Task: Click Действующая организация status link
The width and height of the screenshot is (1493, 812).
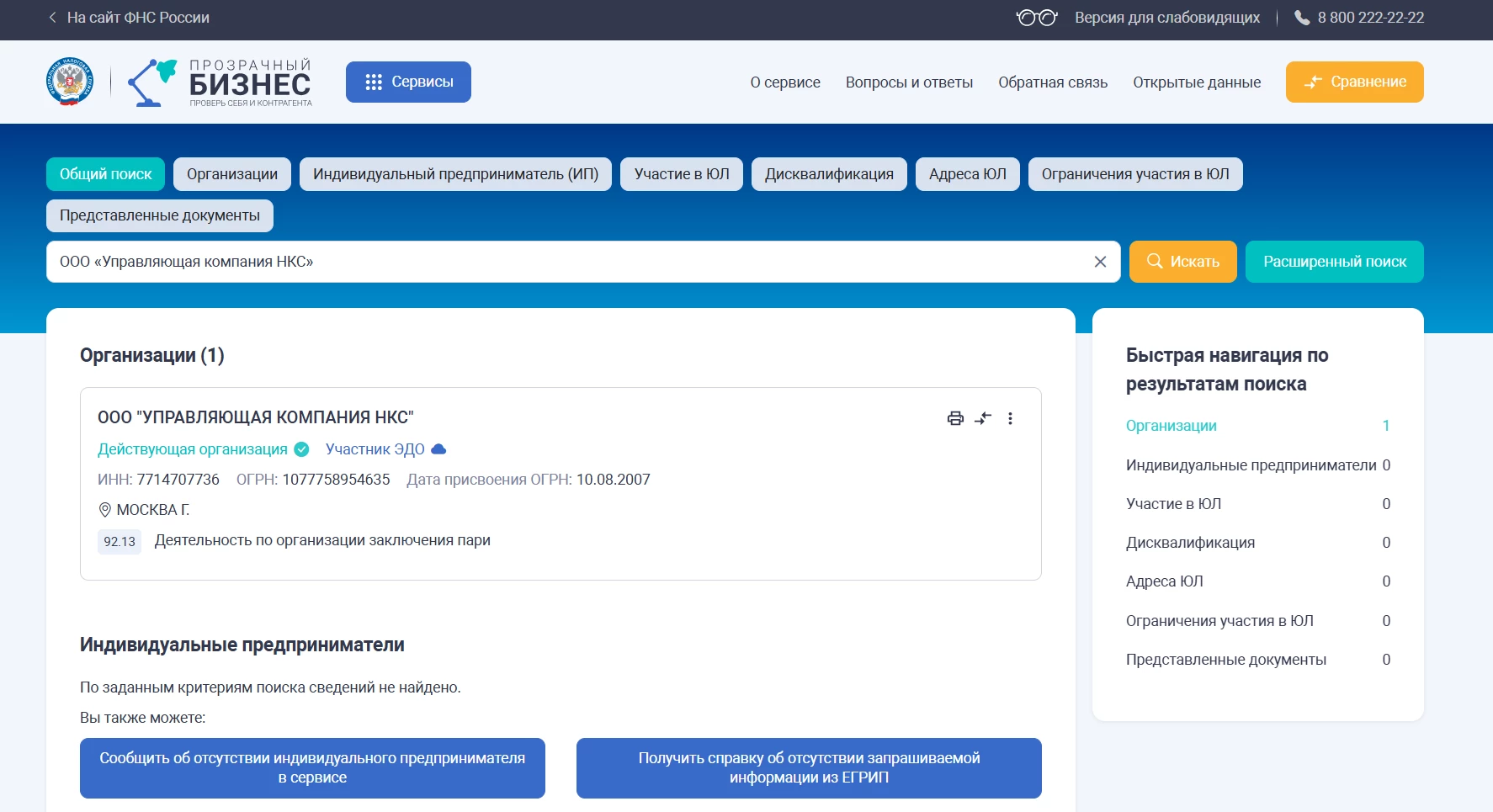Action: click(x=193, y=449)
